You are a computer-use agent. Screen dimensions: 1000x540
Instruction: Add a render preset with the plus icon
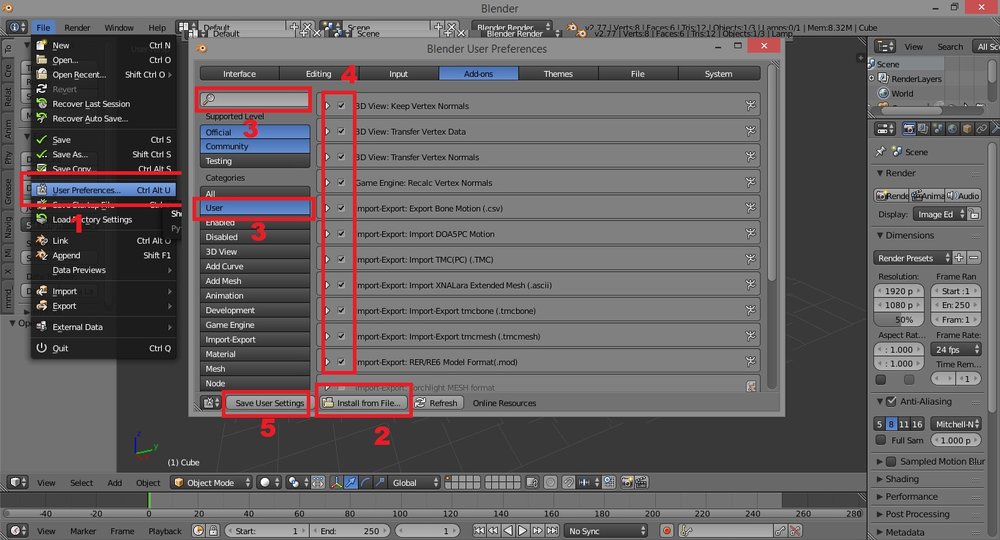[959, 258]
